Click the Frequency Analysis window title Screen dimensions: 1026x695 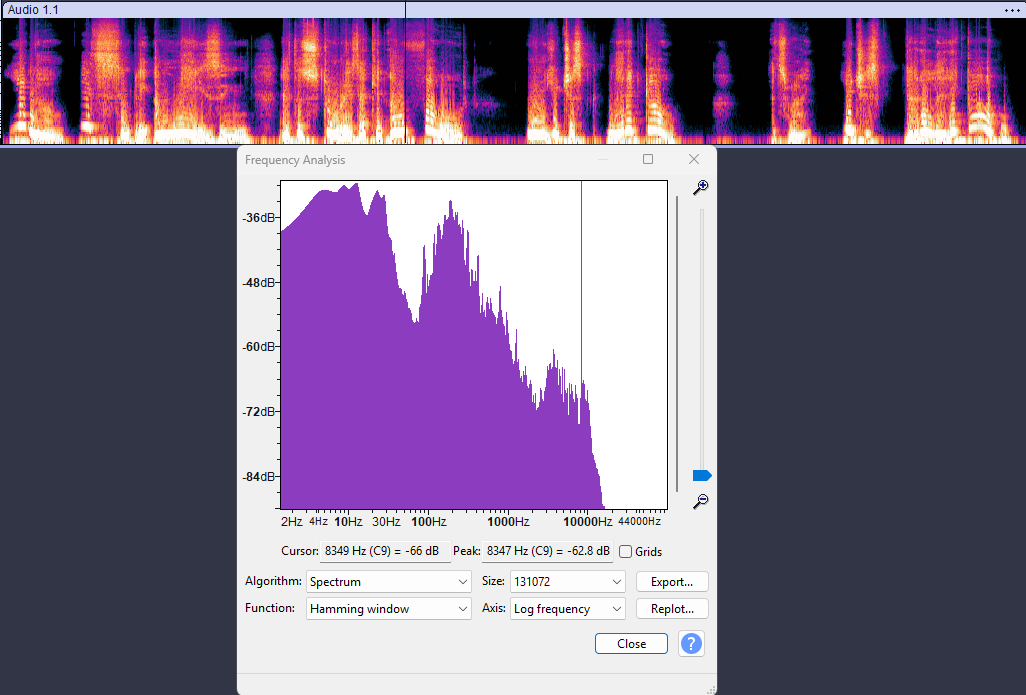coord(295,160)
